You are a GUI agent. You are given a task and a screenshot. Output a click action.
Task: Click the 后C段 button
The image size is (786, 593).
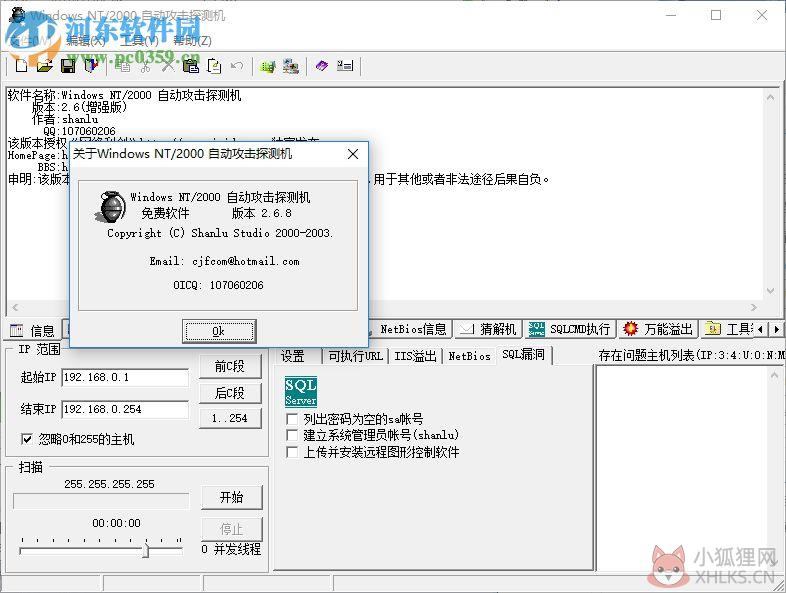(230, 393)
